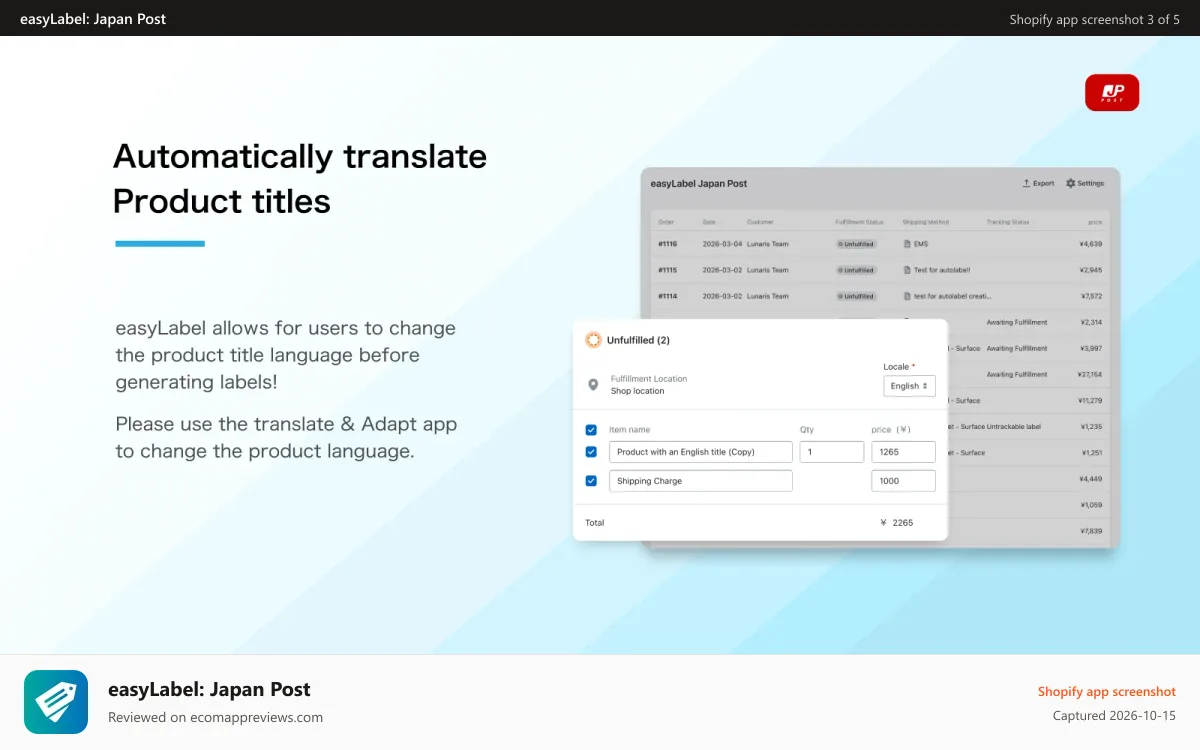Click the document icon beside 'Test for autolabel!'
The height and width of the screenshot is (750, 1200).
coord(907,270)
